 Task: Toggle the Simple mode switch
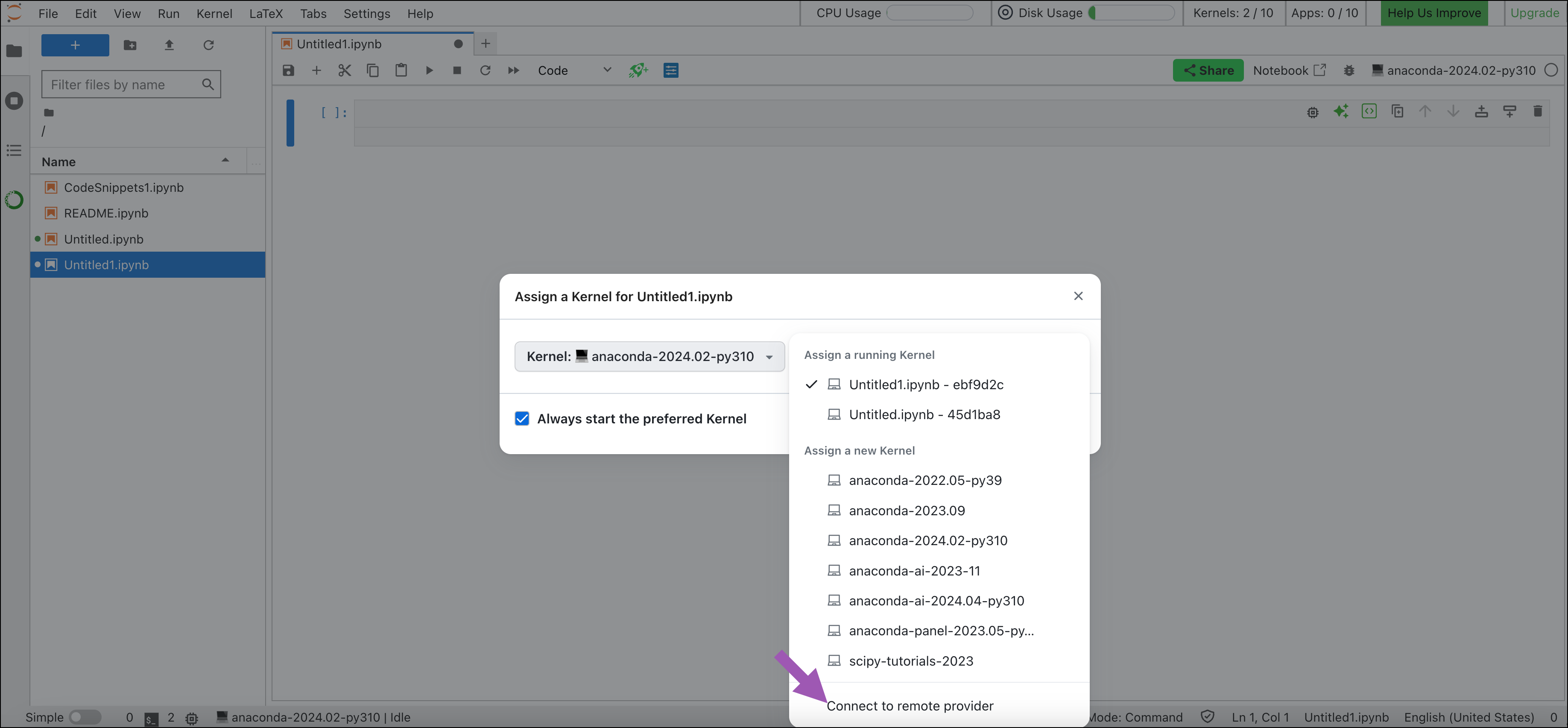pyautogui.click(x=85, y=717)
